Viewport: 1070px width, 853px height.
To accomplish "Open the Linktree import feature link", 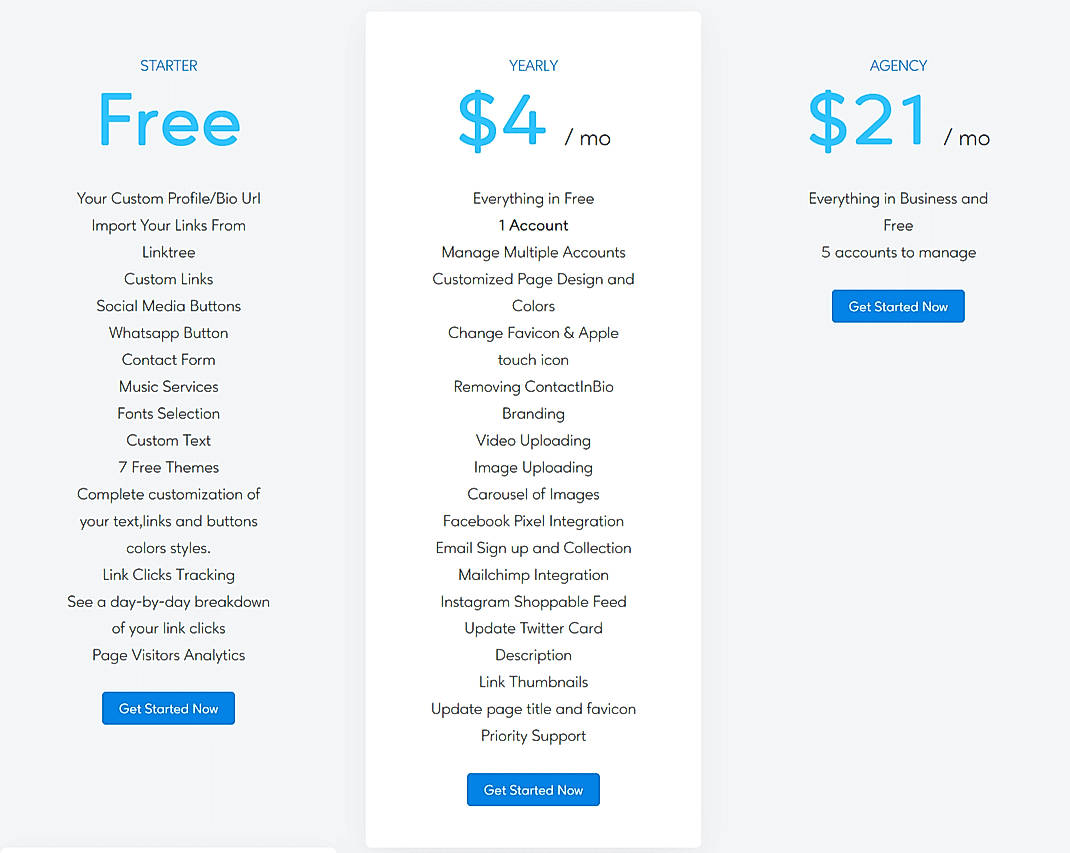I will click(168, 252).
